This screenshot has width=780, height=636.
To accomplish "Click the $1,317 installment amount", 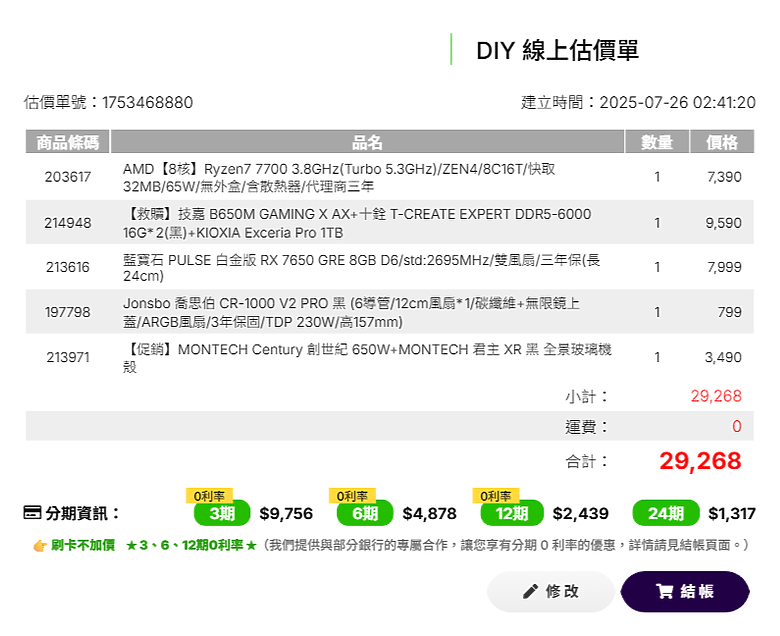I will (x=732, y=514).
